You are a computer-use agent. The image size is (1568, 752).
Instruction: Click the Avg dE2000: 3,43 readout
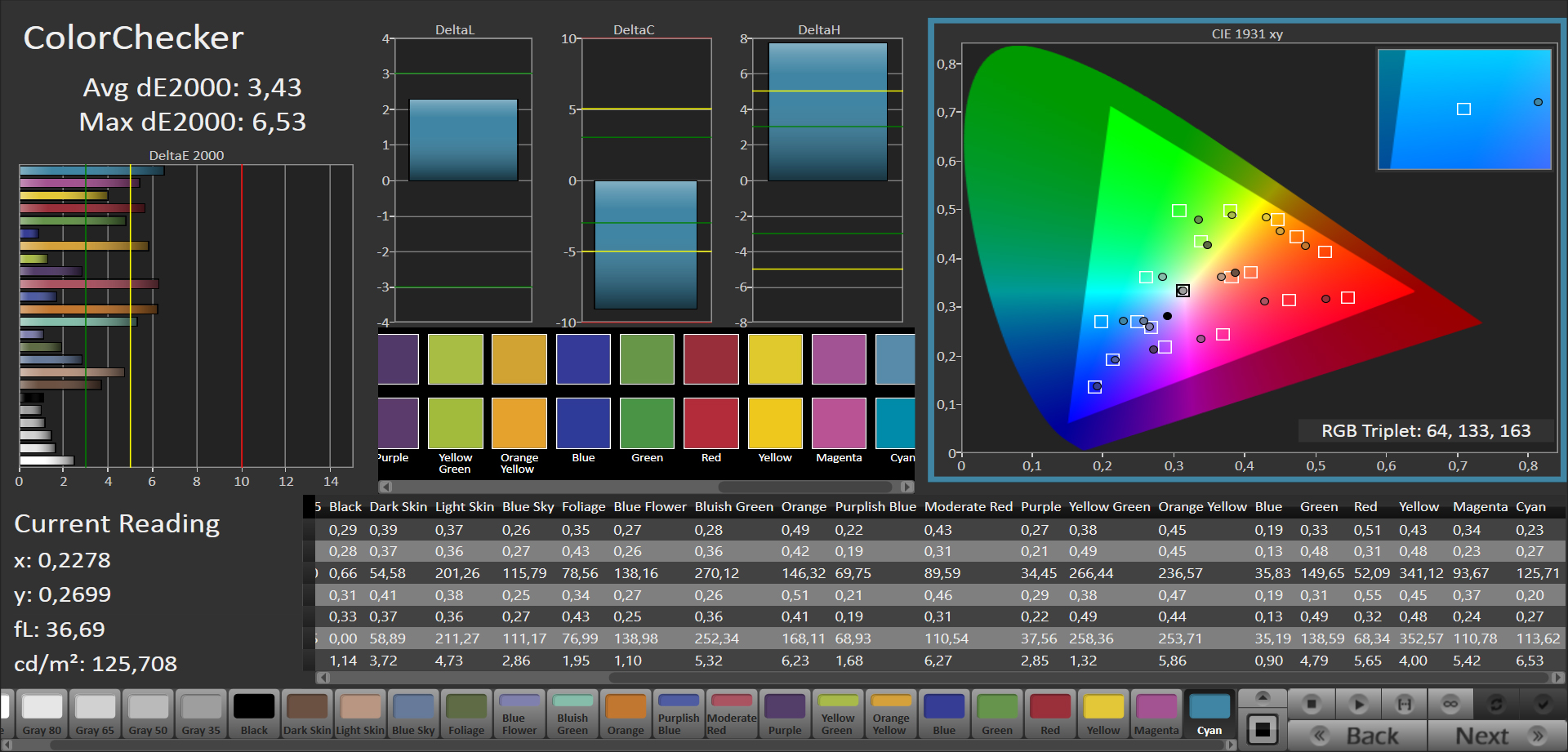192,87
